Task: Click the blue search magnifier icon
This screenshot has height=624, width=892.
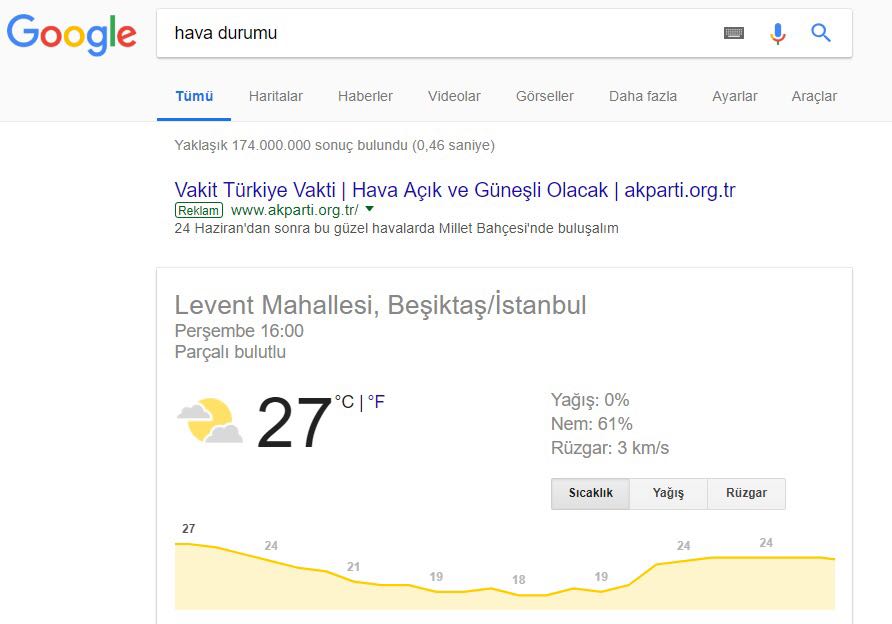Action: (821, 32)
